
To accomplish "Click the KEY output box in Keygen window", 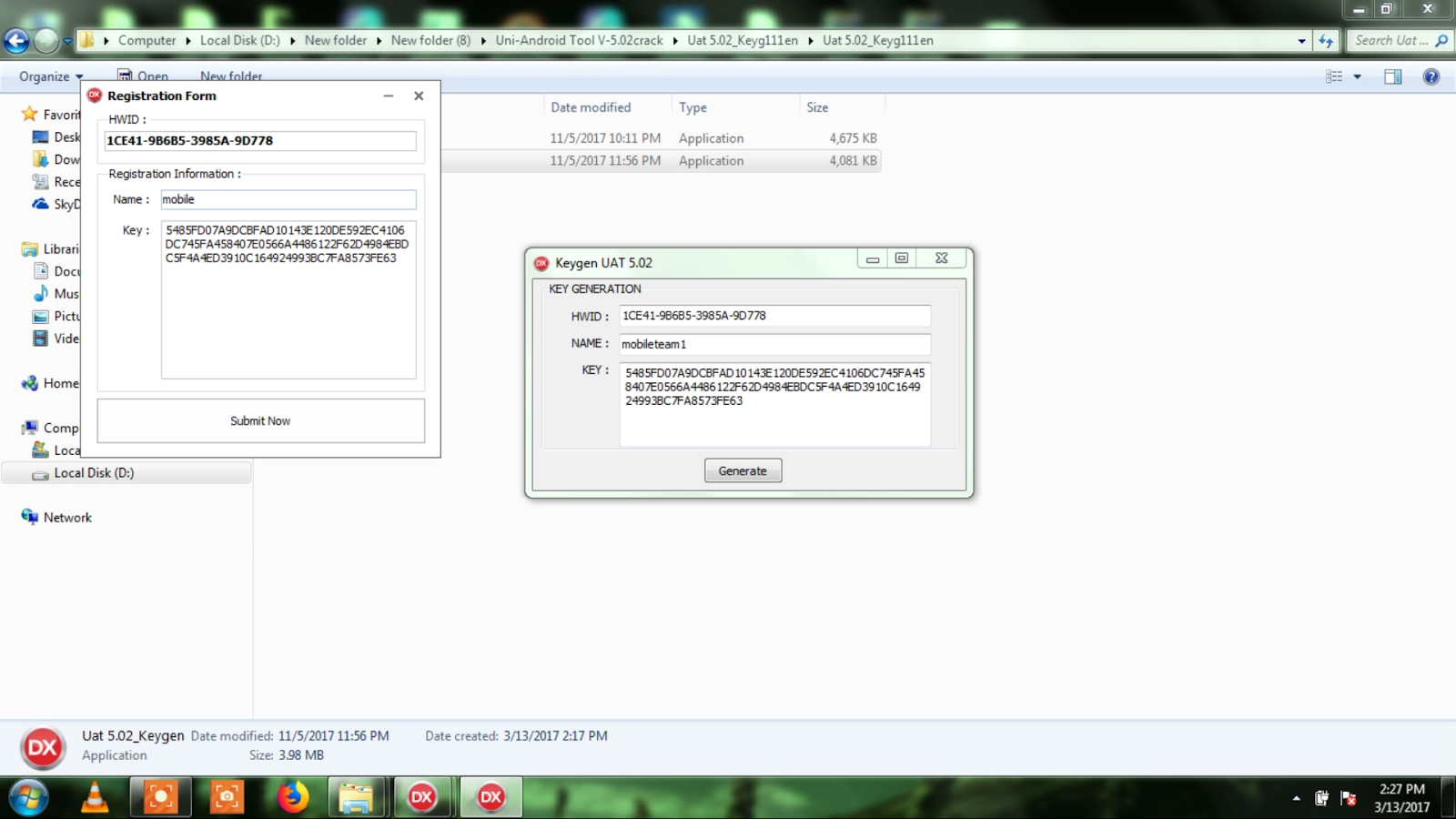I will [774, 405].
